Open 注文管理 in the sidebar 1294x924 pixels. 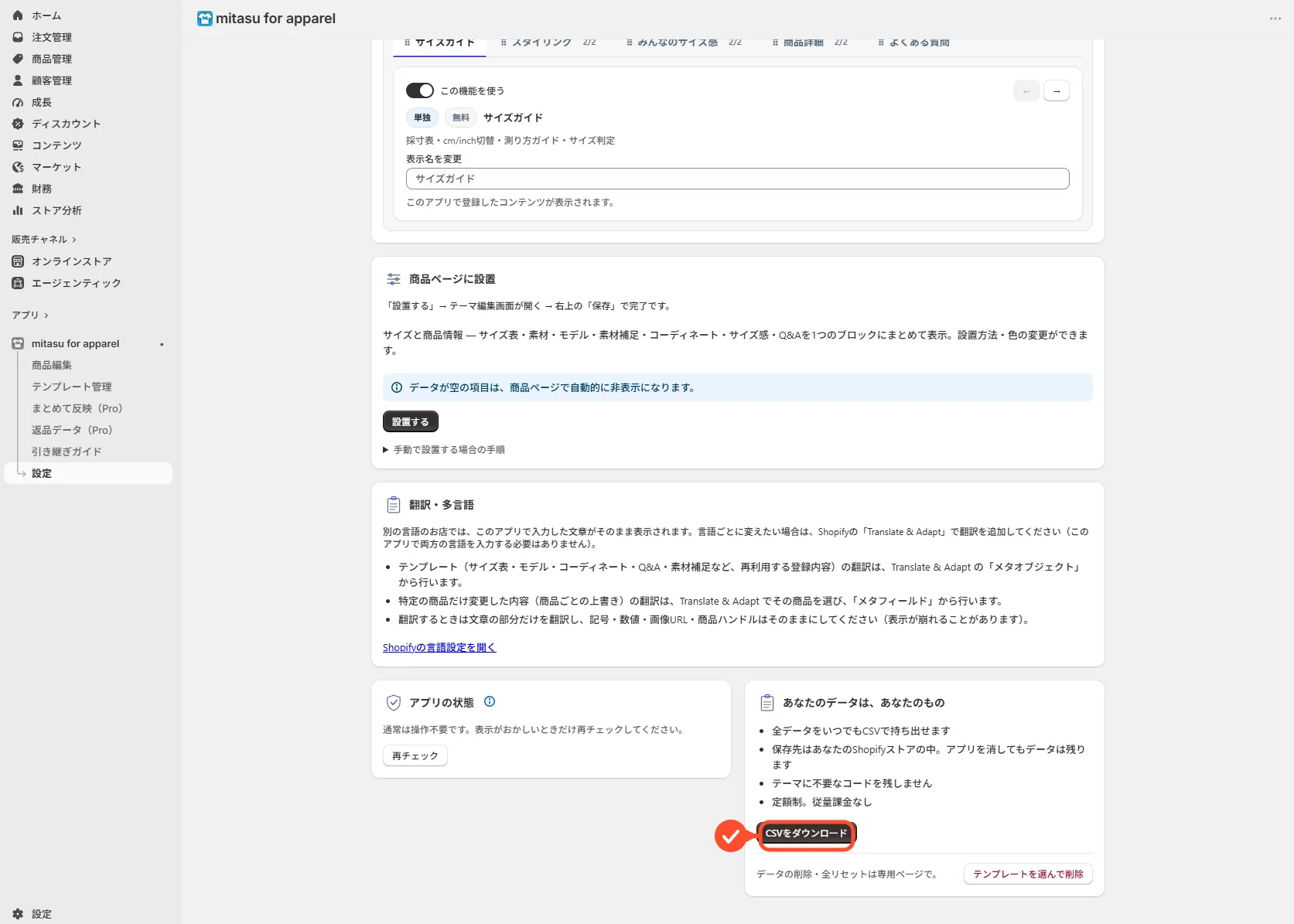(51, 37)
